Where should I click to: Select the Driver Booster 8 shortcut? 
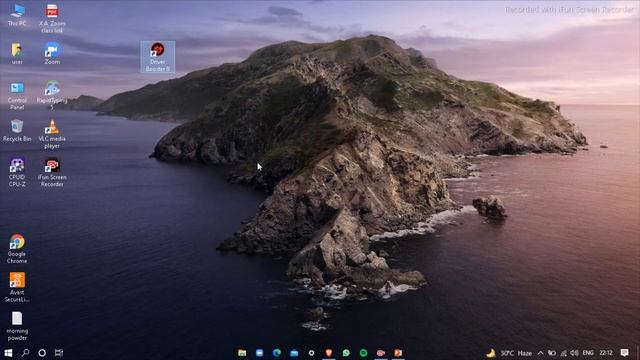(158, 57)
